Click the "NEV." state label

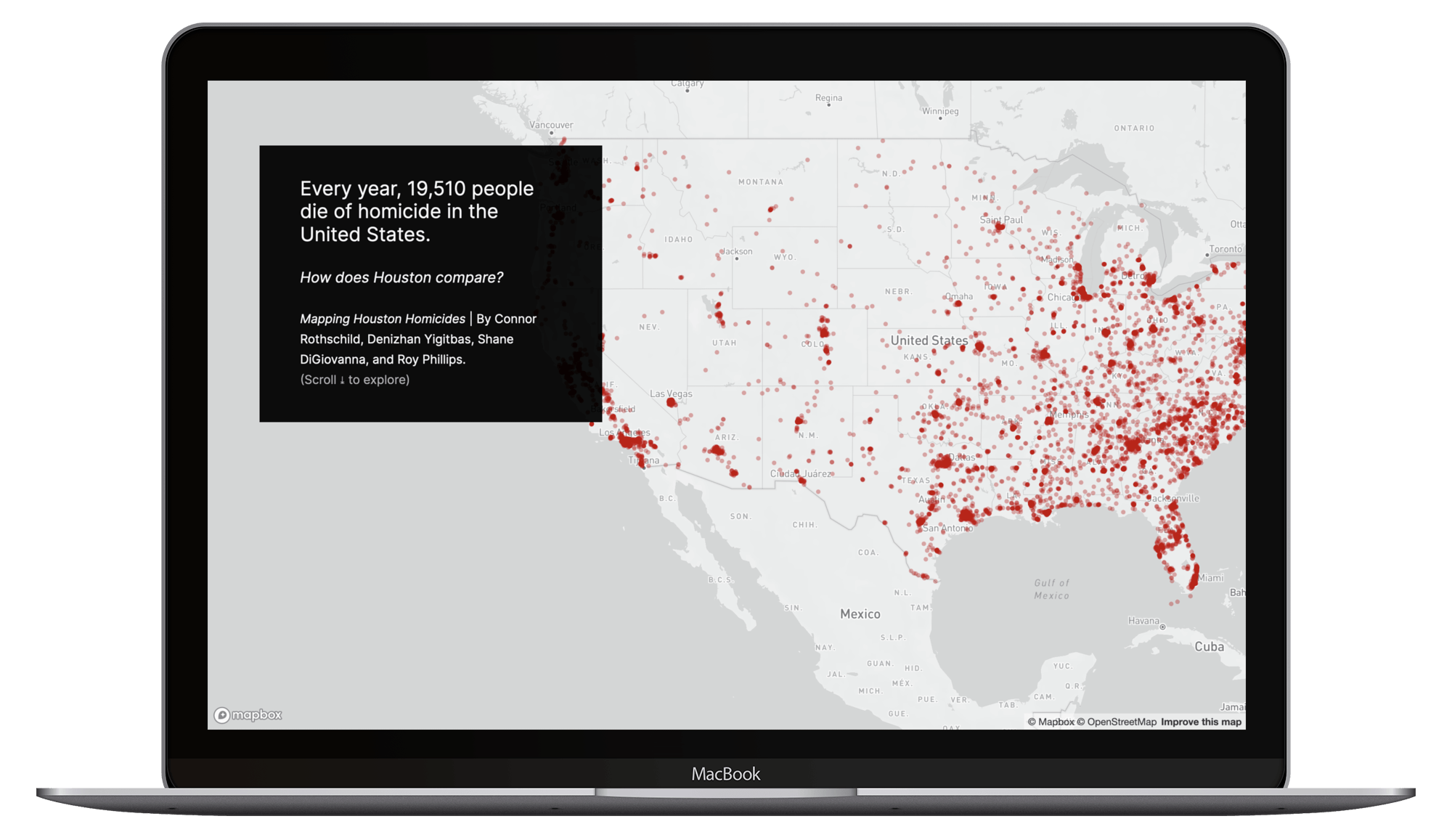click(x=649, y=327)
